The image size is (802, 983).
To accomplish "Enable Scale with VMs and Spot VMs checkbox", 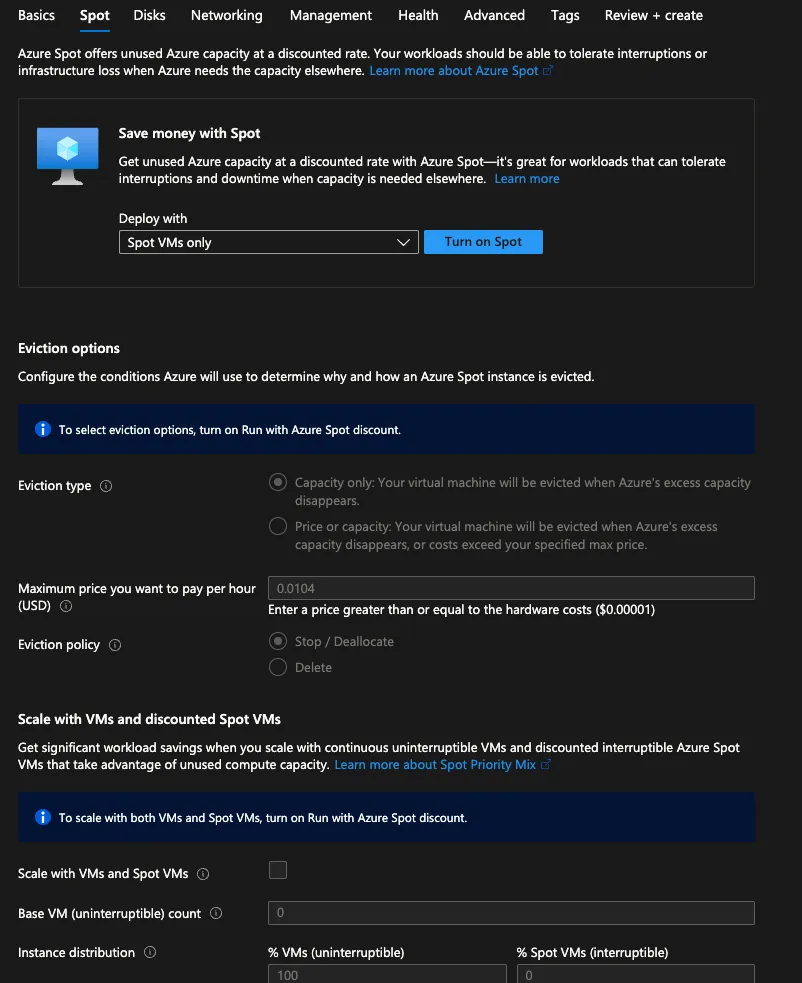I will tap(278, 870).
